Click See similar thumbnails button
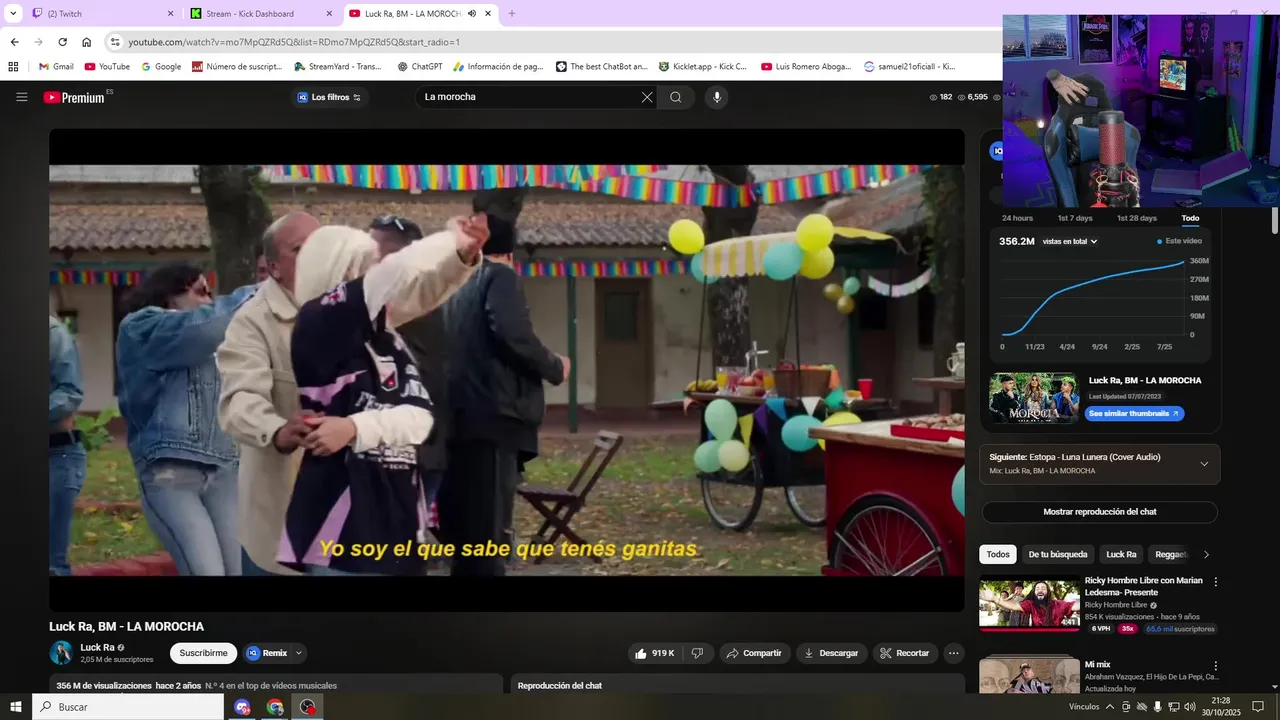1280x720 pixels. coord(1134,413)
